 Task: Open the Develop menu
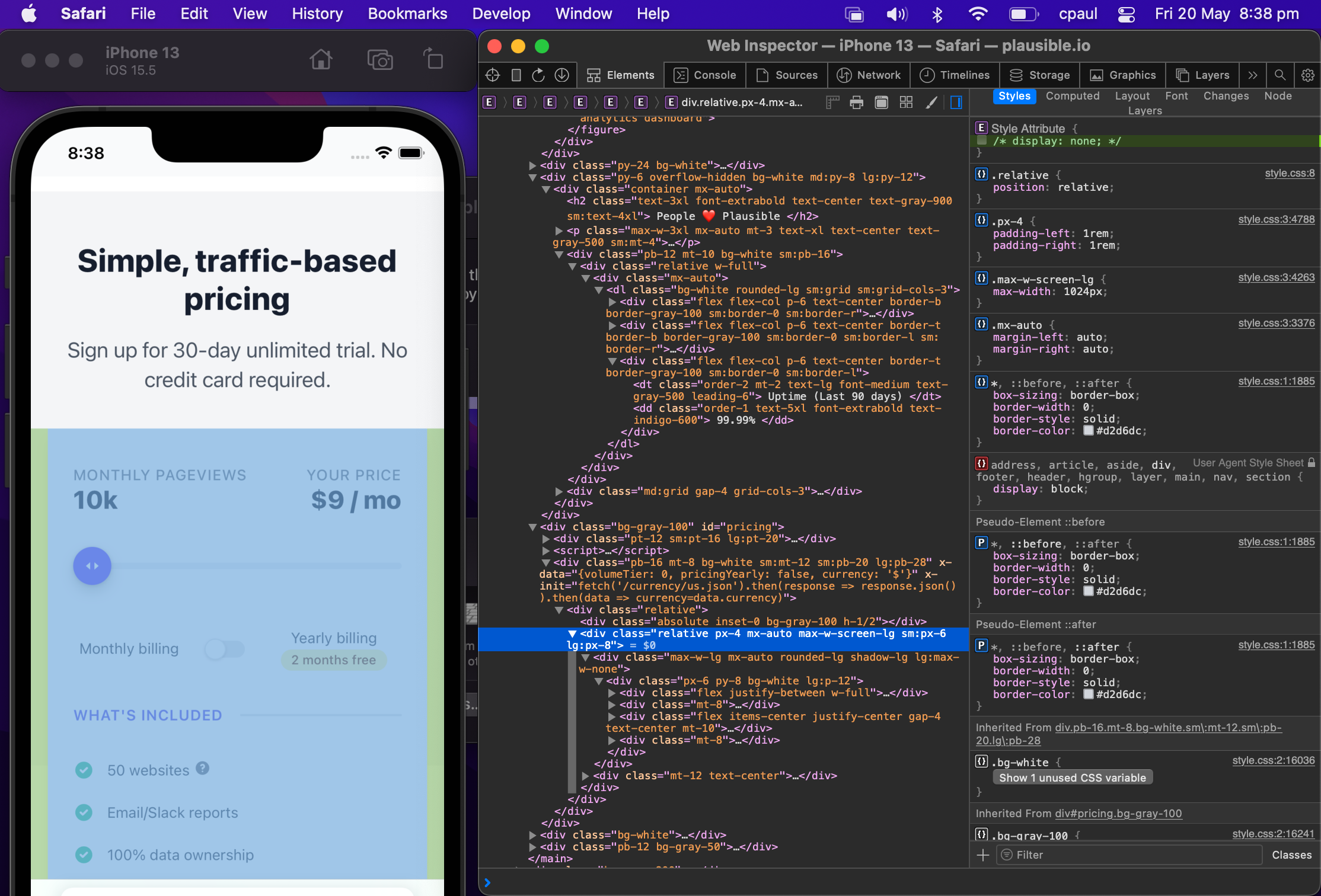501,14
